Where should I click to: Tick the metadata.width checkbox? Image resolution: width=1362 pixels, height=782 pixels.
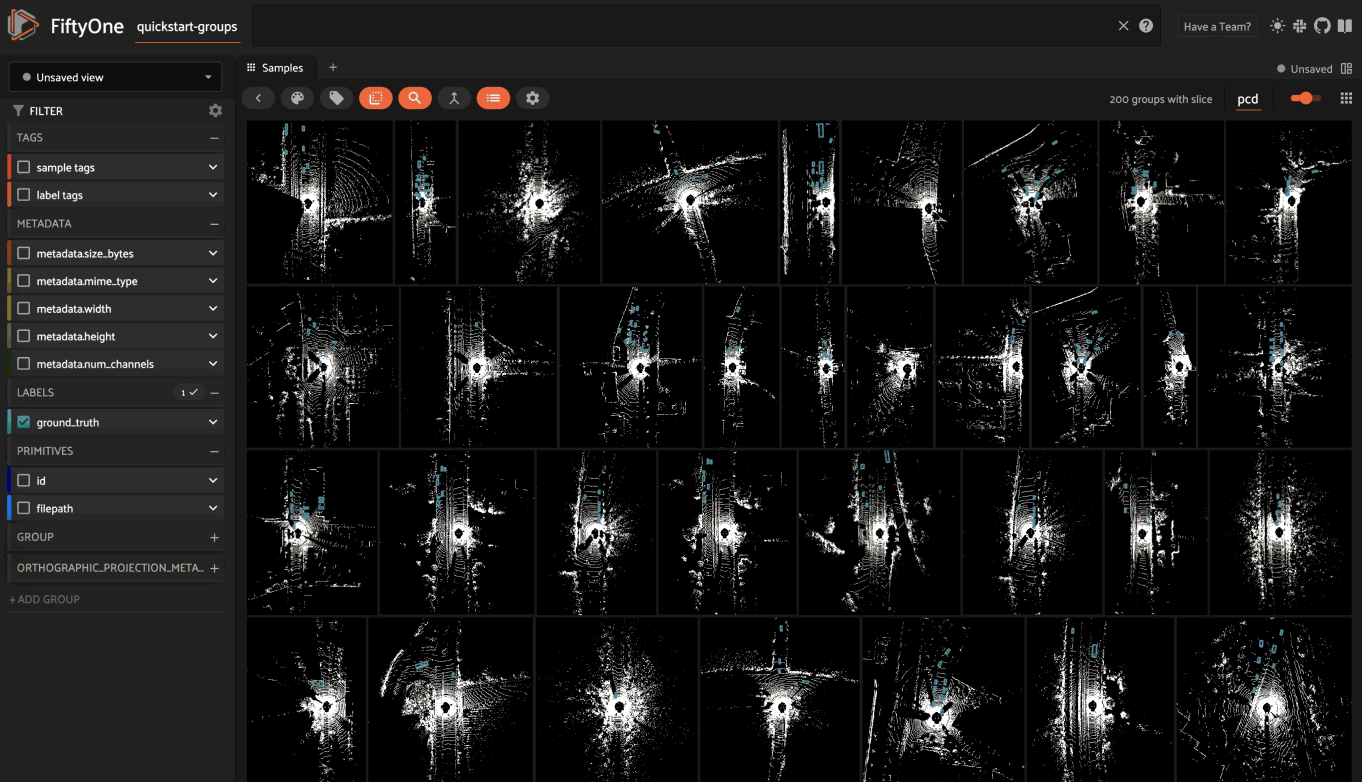pyautogui.click(x=24, y=309)
